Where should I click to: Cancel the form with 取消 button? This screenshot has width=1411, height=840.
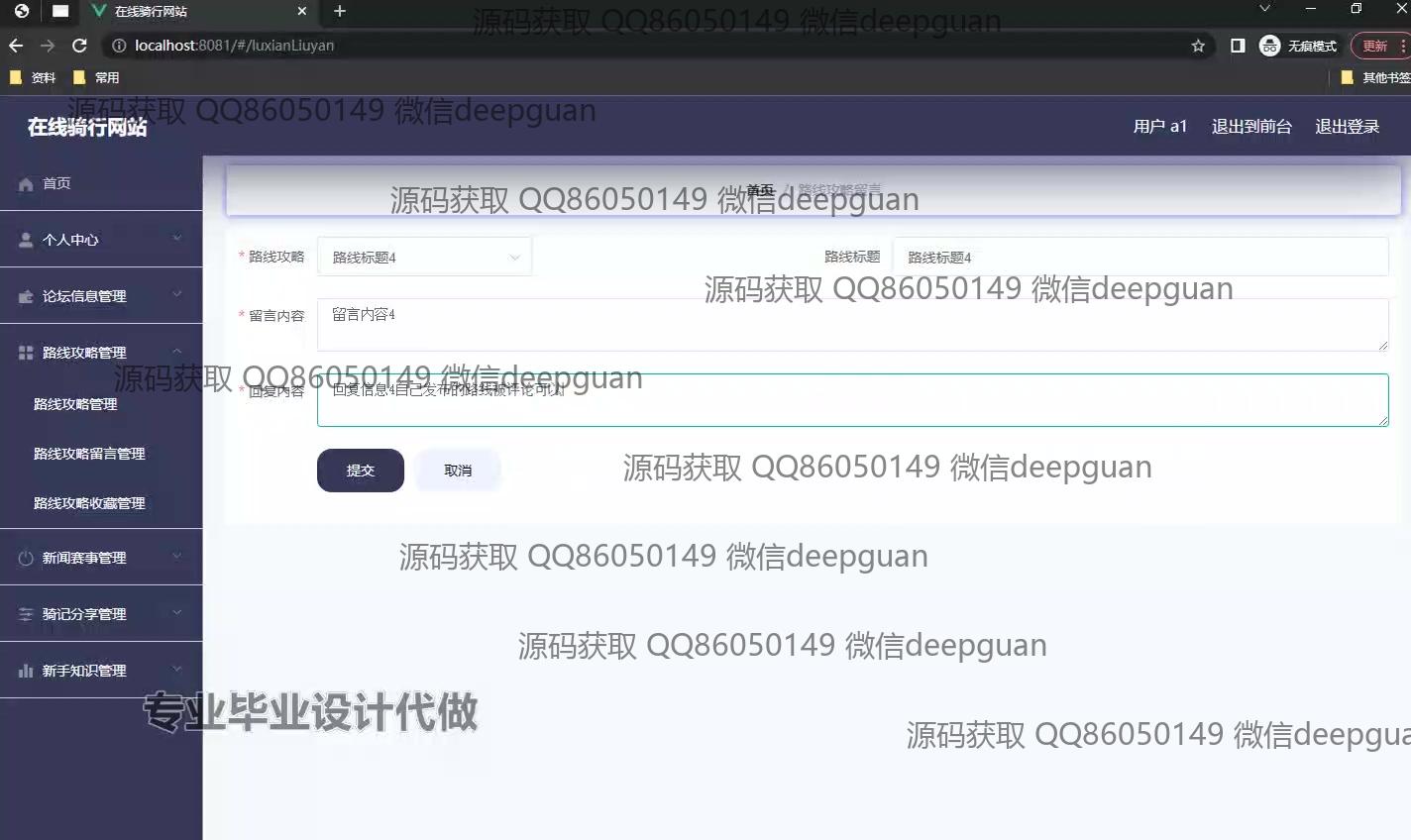458,471
